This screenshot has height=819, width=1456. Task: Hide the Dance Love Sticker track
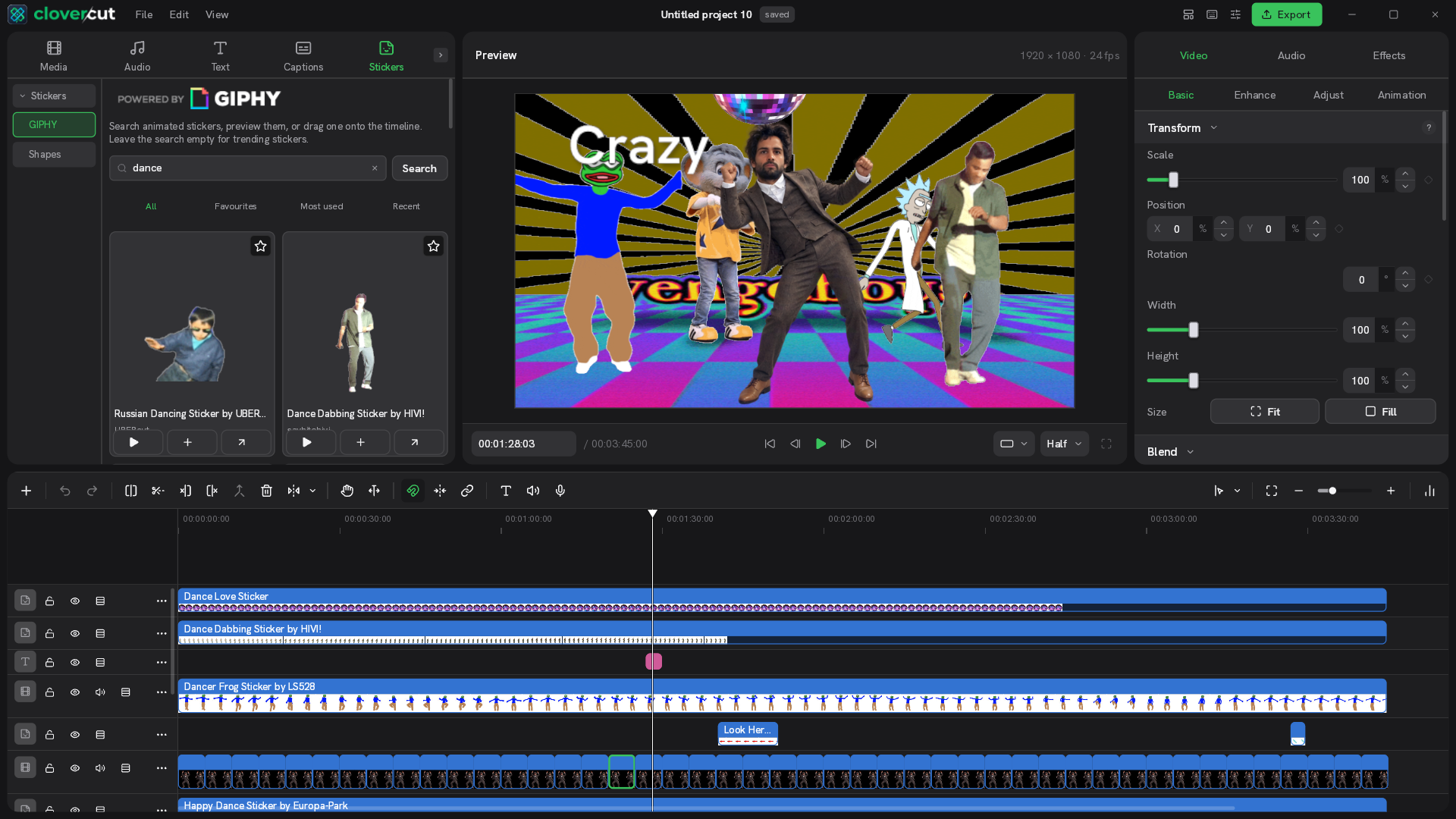[75, 601]
